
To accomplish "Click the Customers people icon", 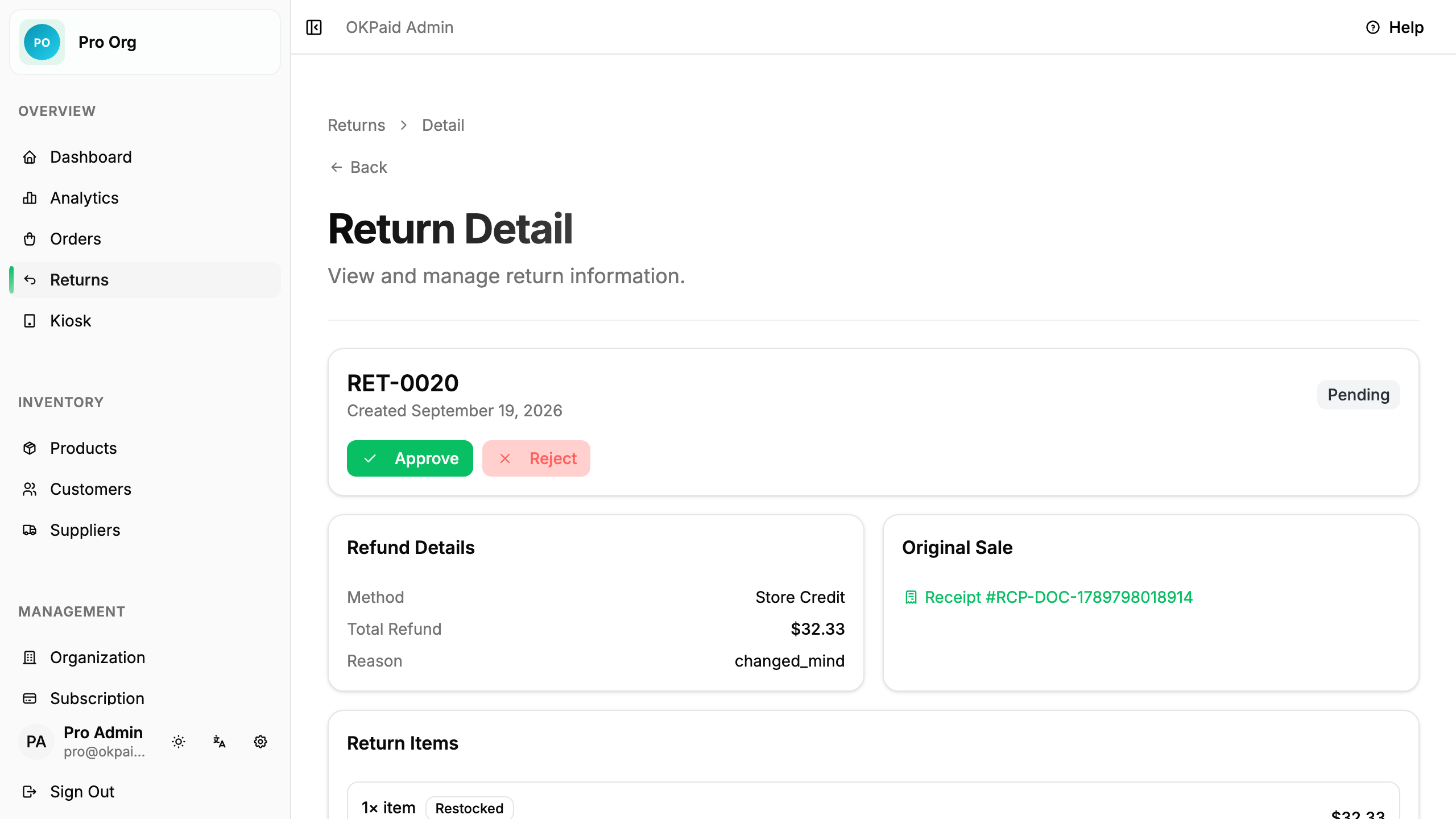I will click(30, 489).
